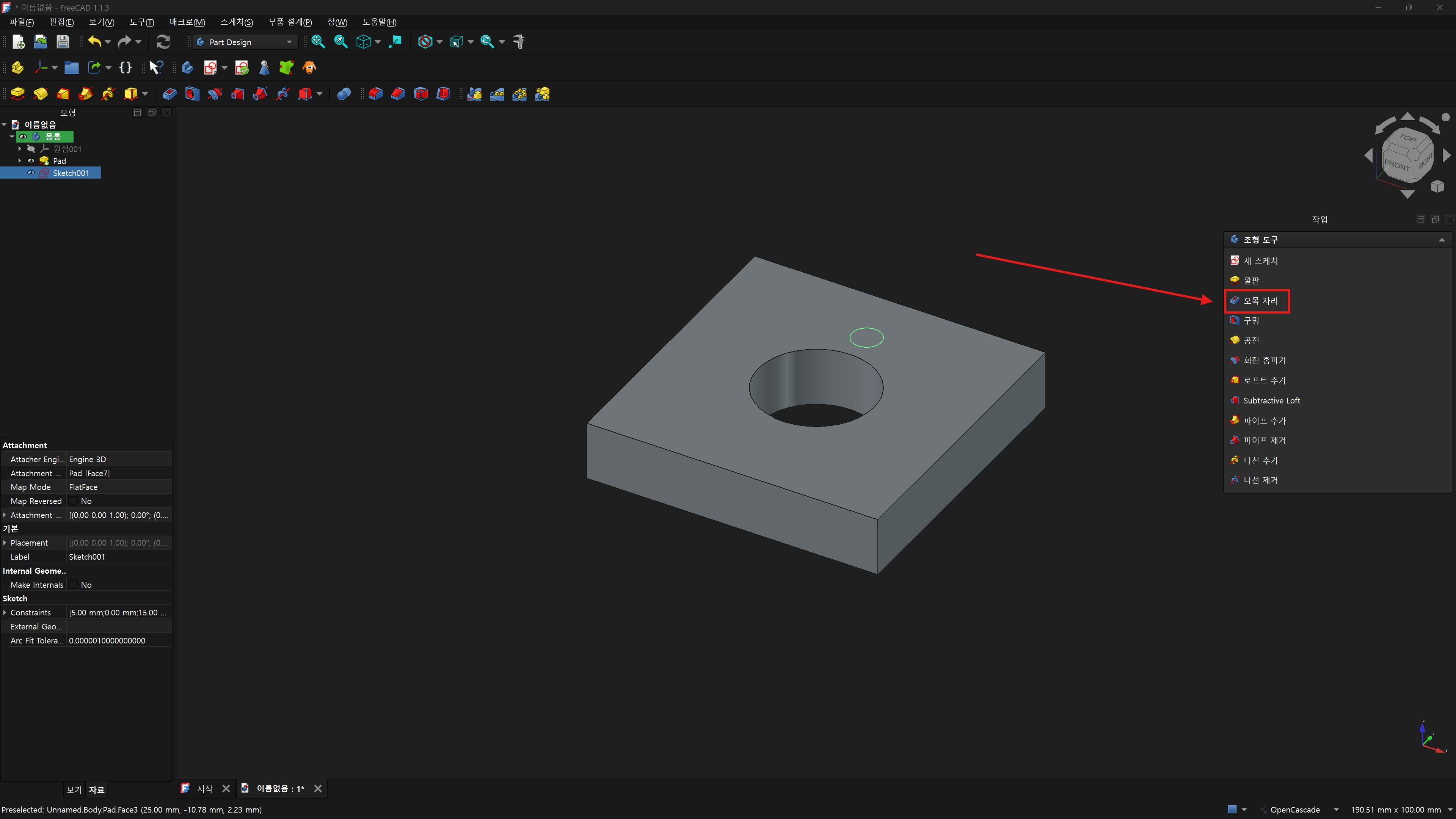Apply the Fillet tool
Viewport: 1456px width, 819px height.
[376, 94]
